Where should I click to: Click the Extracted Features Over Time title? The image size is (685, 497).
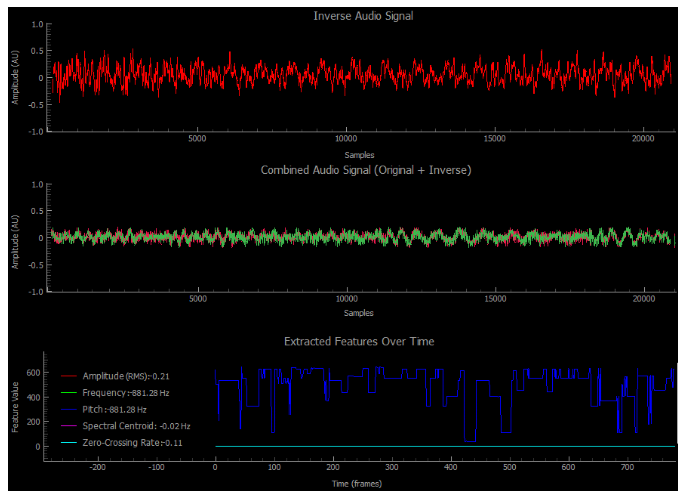[359, 341]
